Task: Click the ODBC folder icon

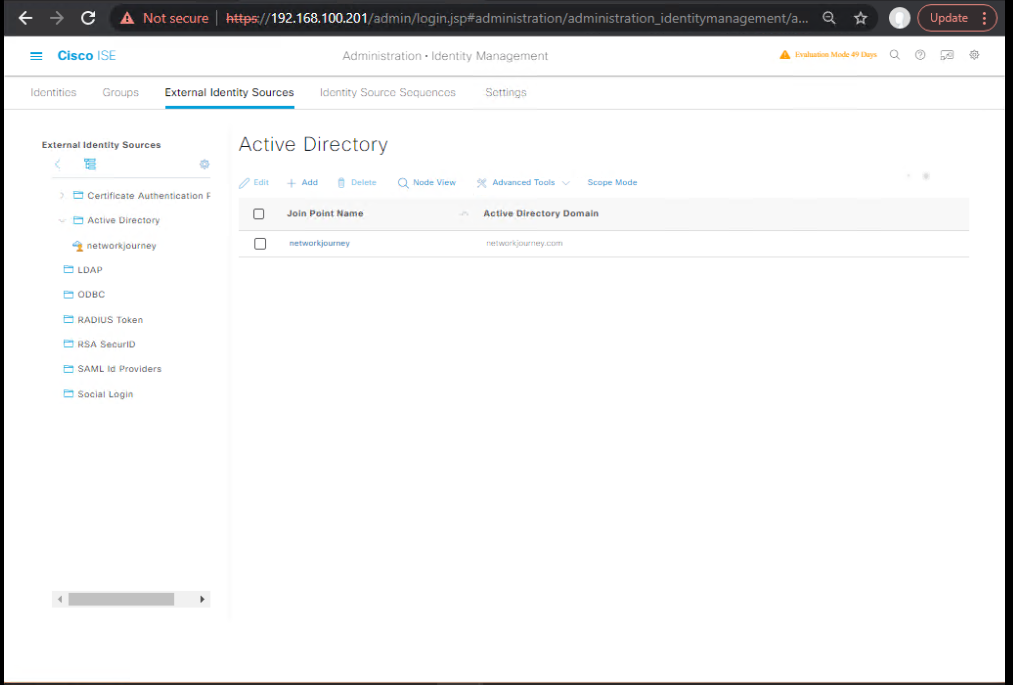Action: click(x=68, y=294)
